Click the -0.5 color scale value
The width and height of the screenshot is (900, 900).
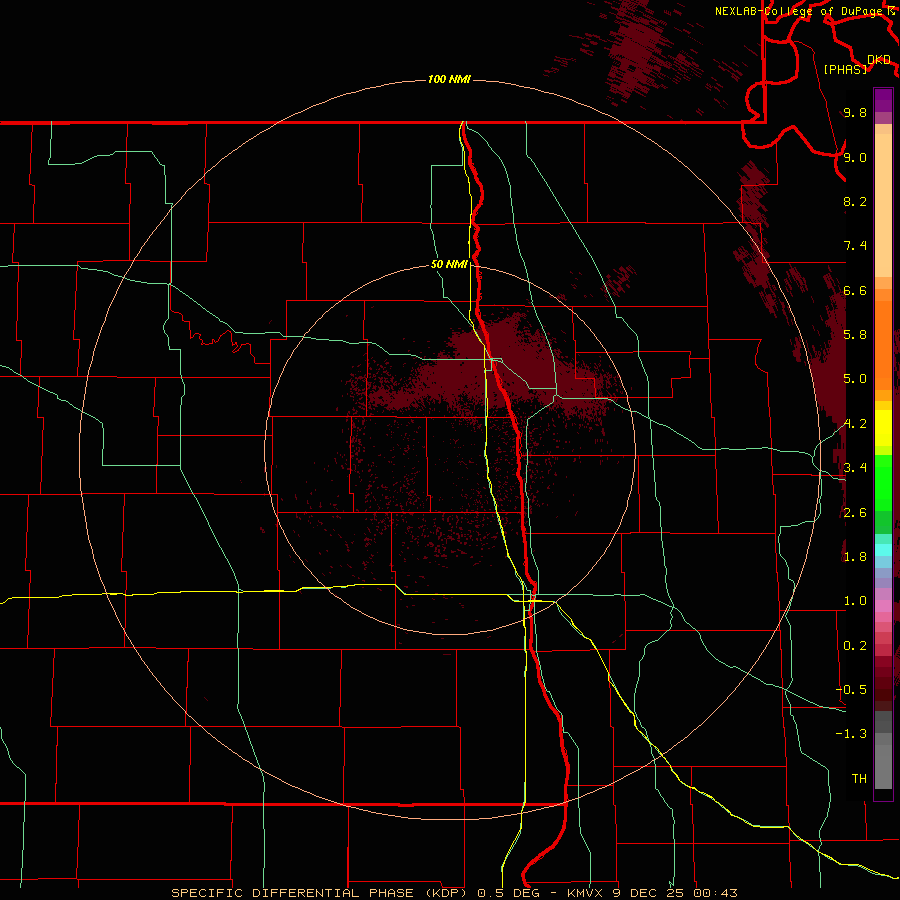(x=851, y=690)
